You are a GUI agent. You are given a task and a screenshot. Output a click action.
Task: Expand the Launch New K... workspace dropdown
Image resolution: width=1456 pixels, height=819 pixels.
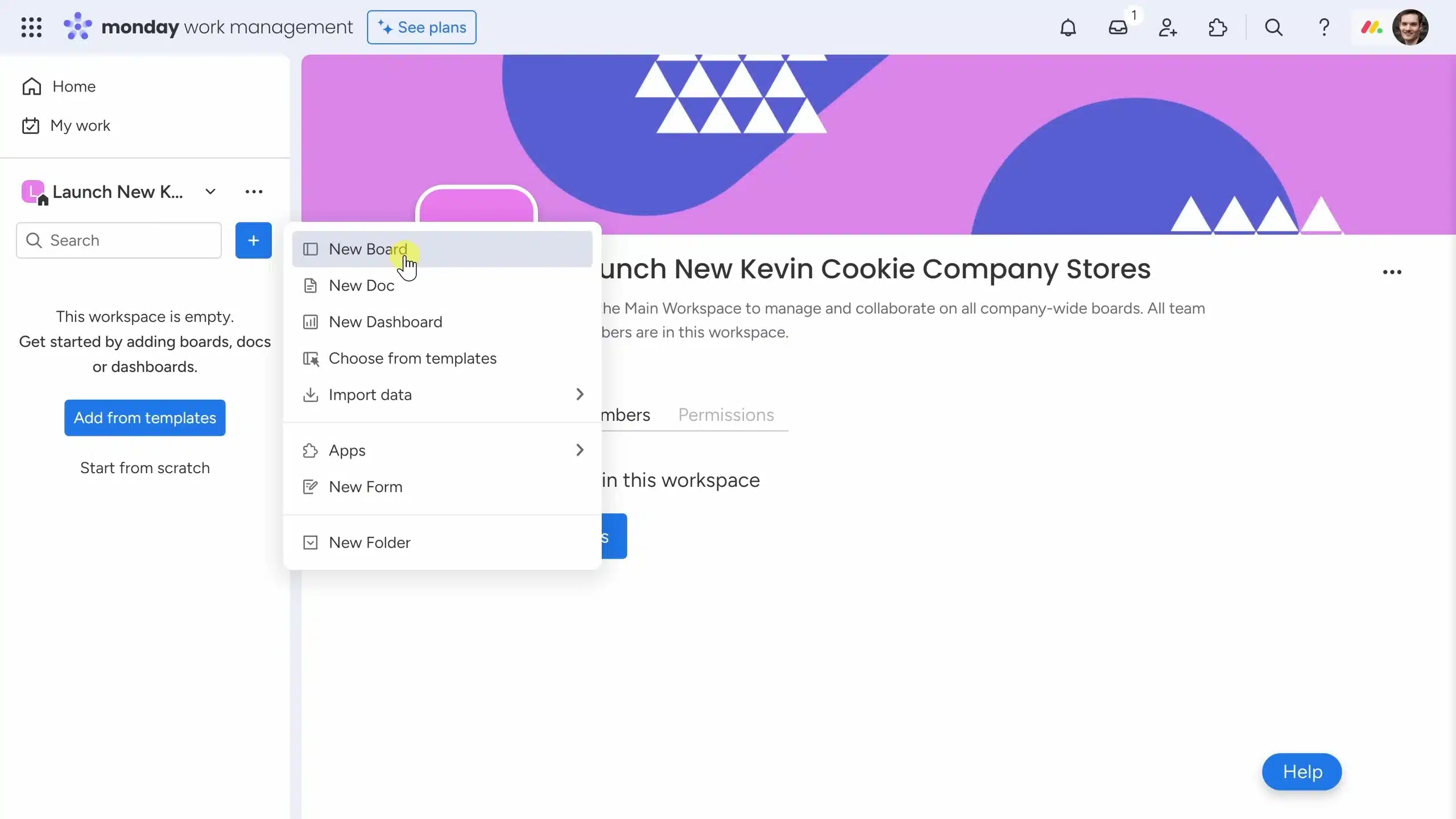pyautogui.click(x=210, y=192)
